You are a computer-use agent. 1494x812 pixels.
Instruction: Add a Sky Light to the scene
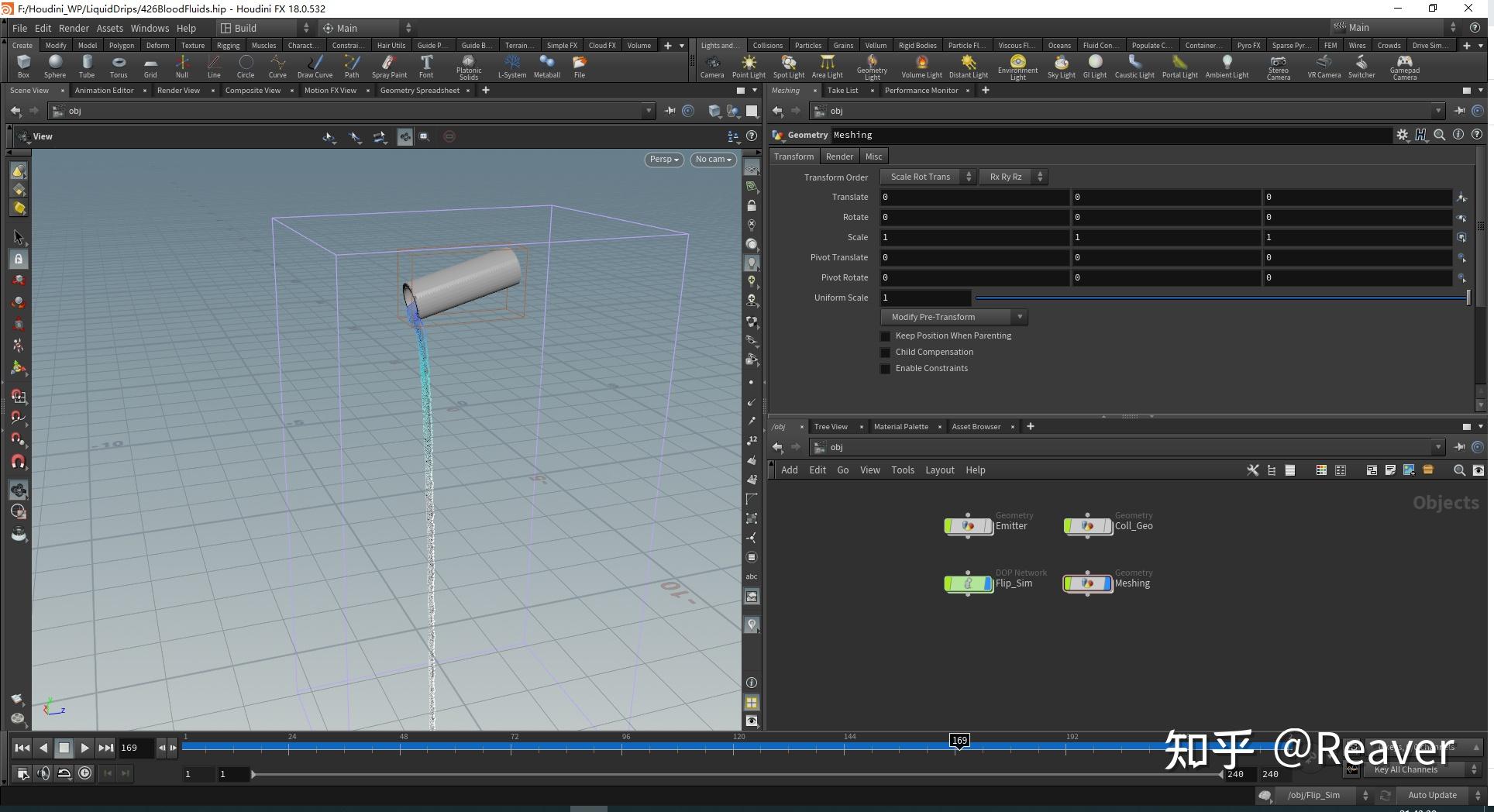(x=1061, y=66)
